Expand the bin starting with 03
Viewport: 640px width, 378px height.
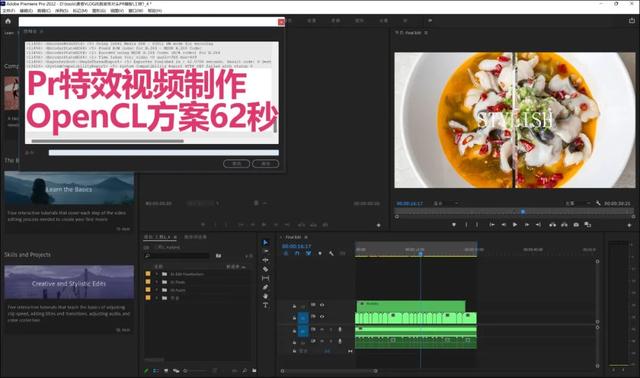(x=157, y=290)
